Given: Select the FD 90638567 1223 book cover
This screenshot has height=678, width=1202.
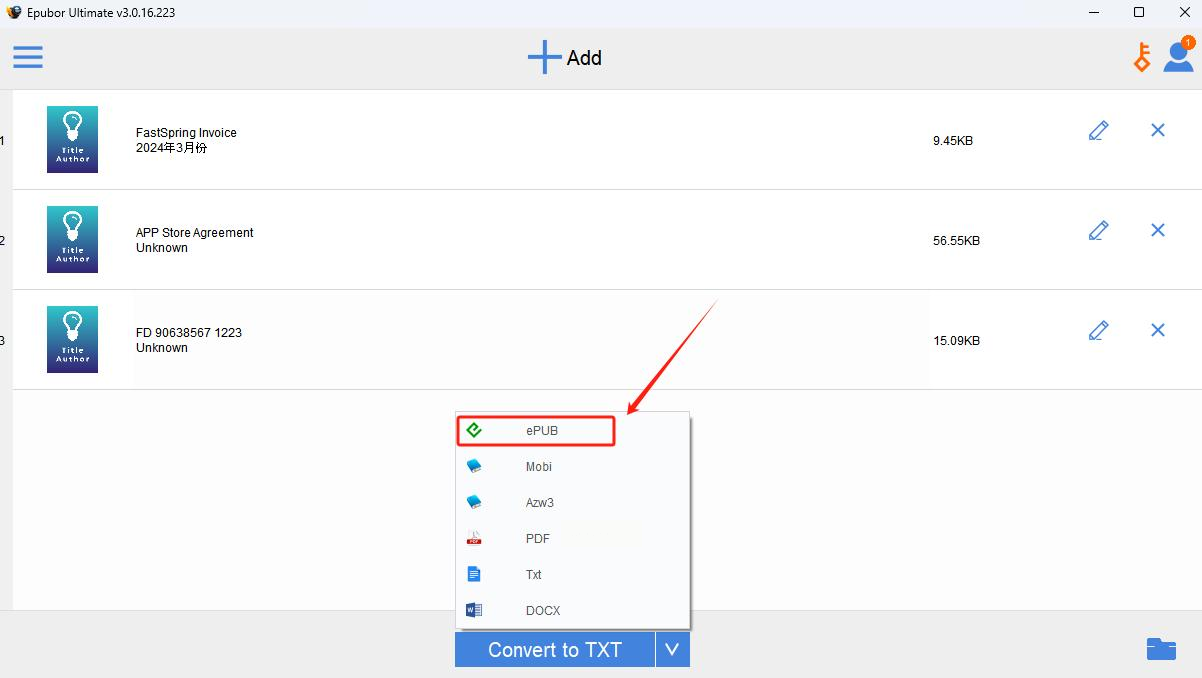Looking at the screenshot, I should (72, 339).
